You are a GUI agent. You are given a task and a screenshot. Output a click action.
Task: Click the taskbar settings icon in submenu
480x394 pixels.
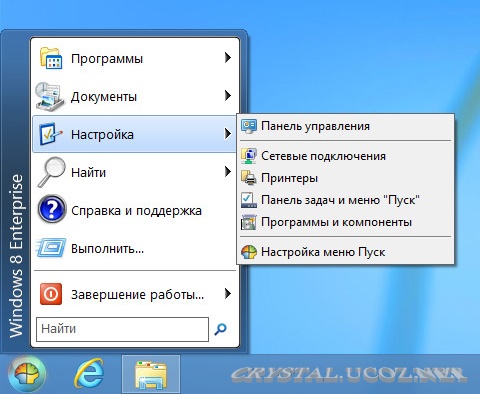click(x=249, y=200)
